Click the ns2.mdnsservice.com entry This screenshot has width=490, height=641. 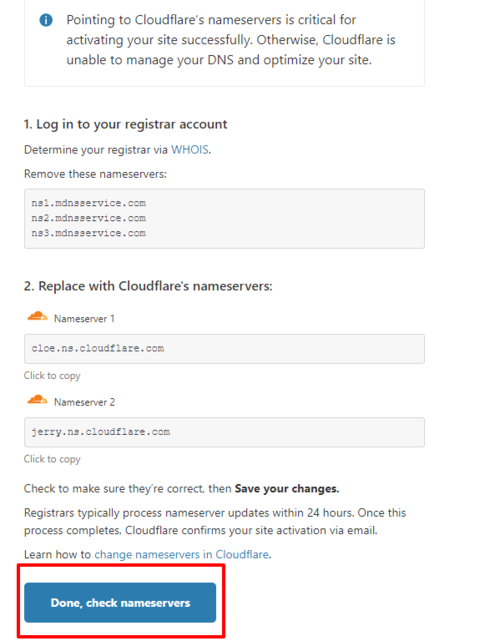tap(89, 218)
